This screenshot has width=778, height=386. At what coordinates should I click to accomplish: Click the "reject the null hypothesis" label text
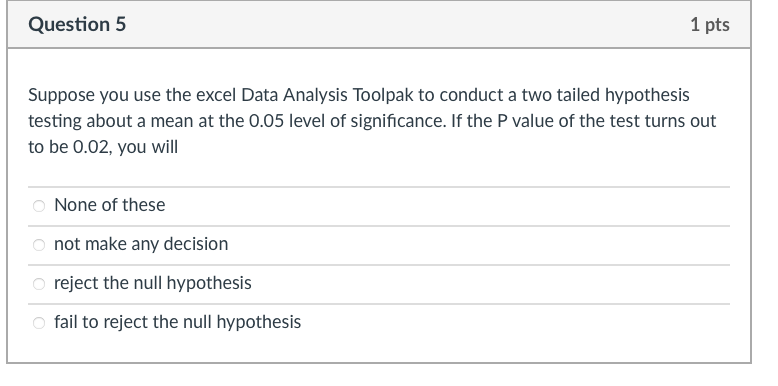coord(153,283)
